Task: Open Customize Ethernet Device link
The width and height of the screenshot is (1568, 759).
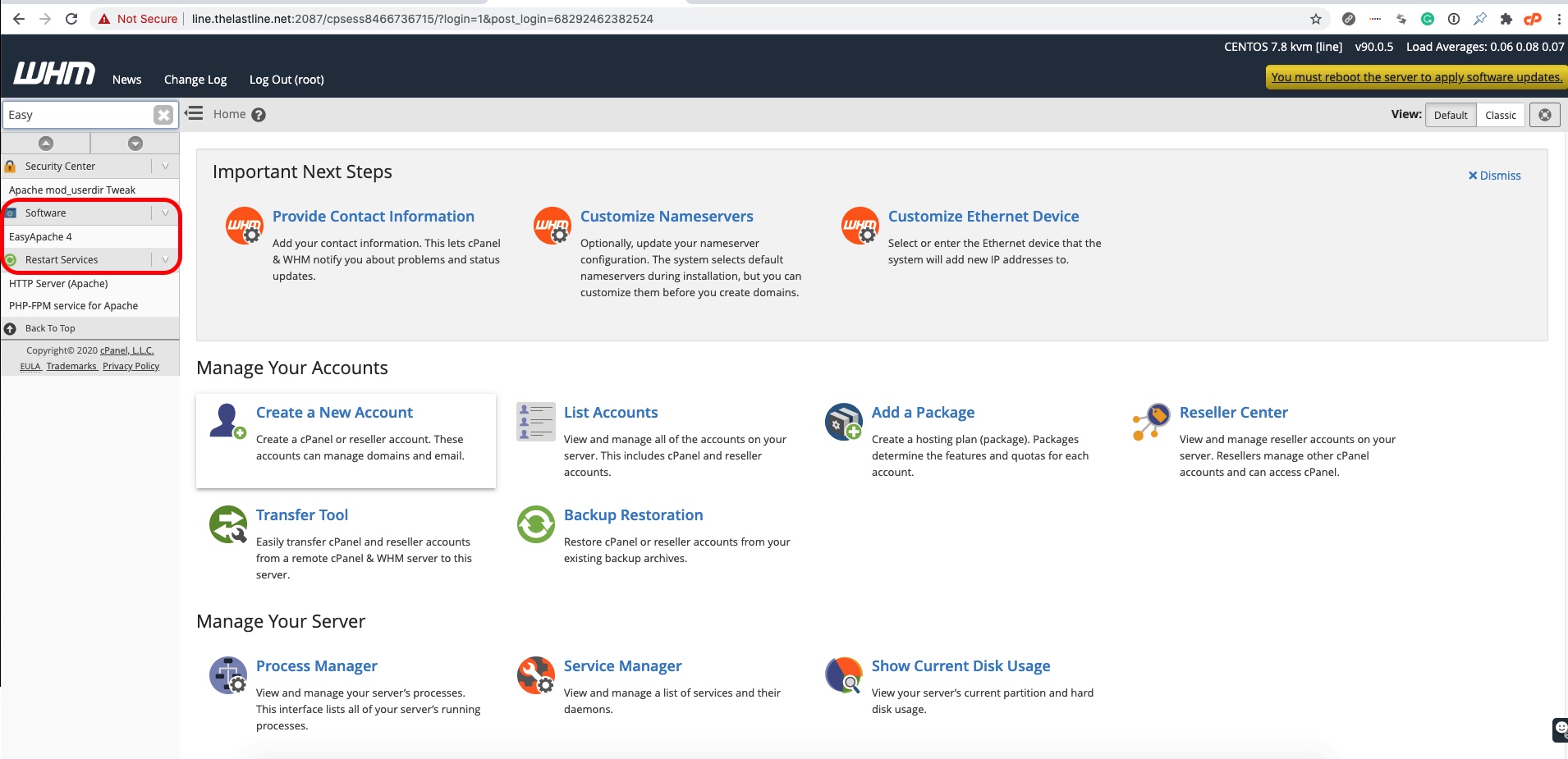Action: pos(983,217)
